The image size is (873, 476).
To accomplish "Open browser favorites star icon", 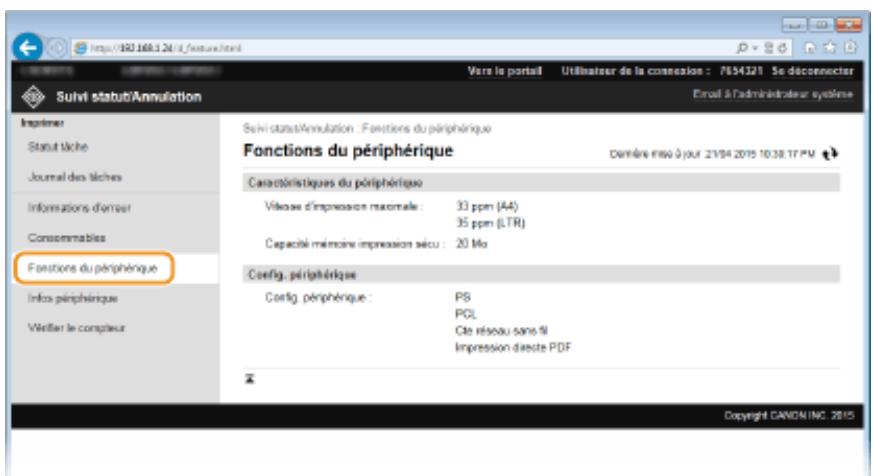I will [x=830, y=48].
